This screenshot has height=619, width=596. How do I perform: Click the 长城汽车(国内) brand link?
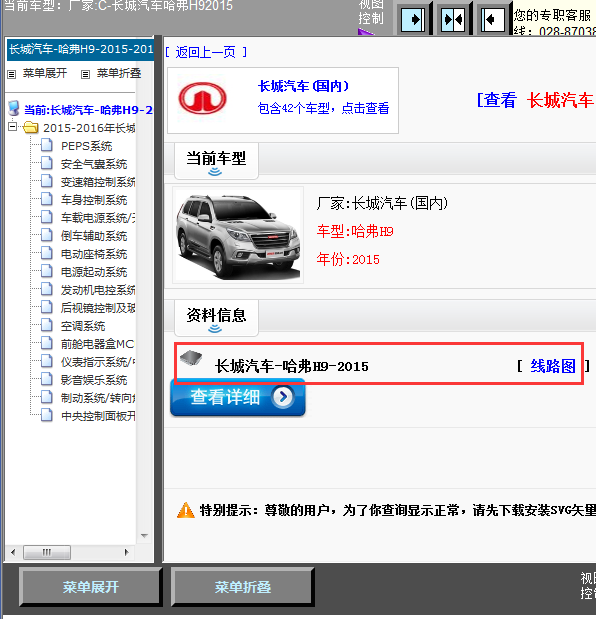303,86
